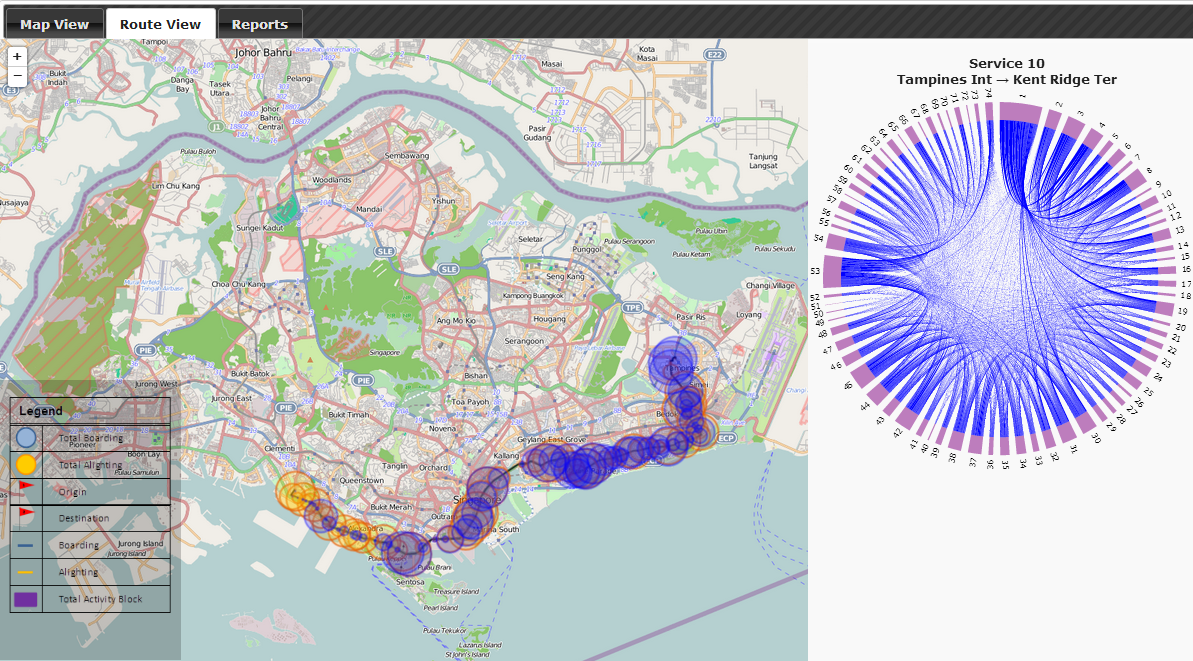Click the 'Johor Bahru' map label

click(262, 52)
